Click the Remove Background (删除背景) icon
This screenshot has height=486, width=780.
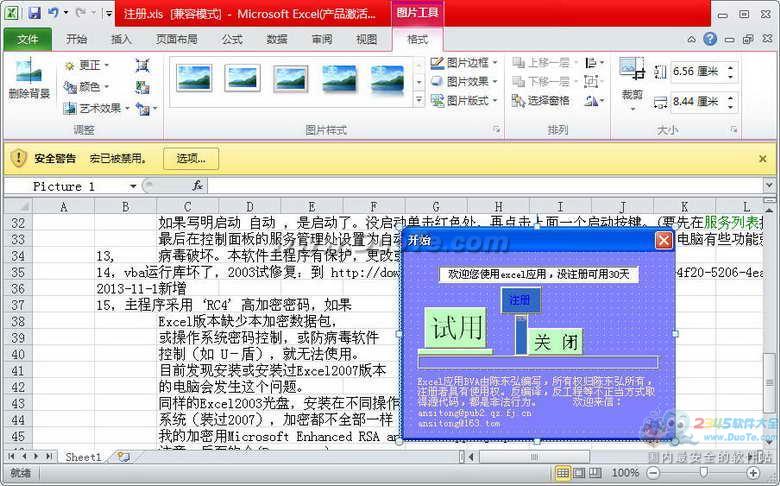[29, 79]
